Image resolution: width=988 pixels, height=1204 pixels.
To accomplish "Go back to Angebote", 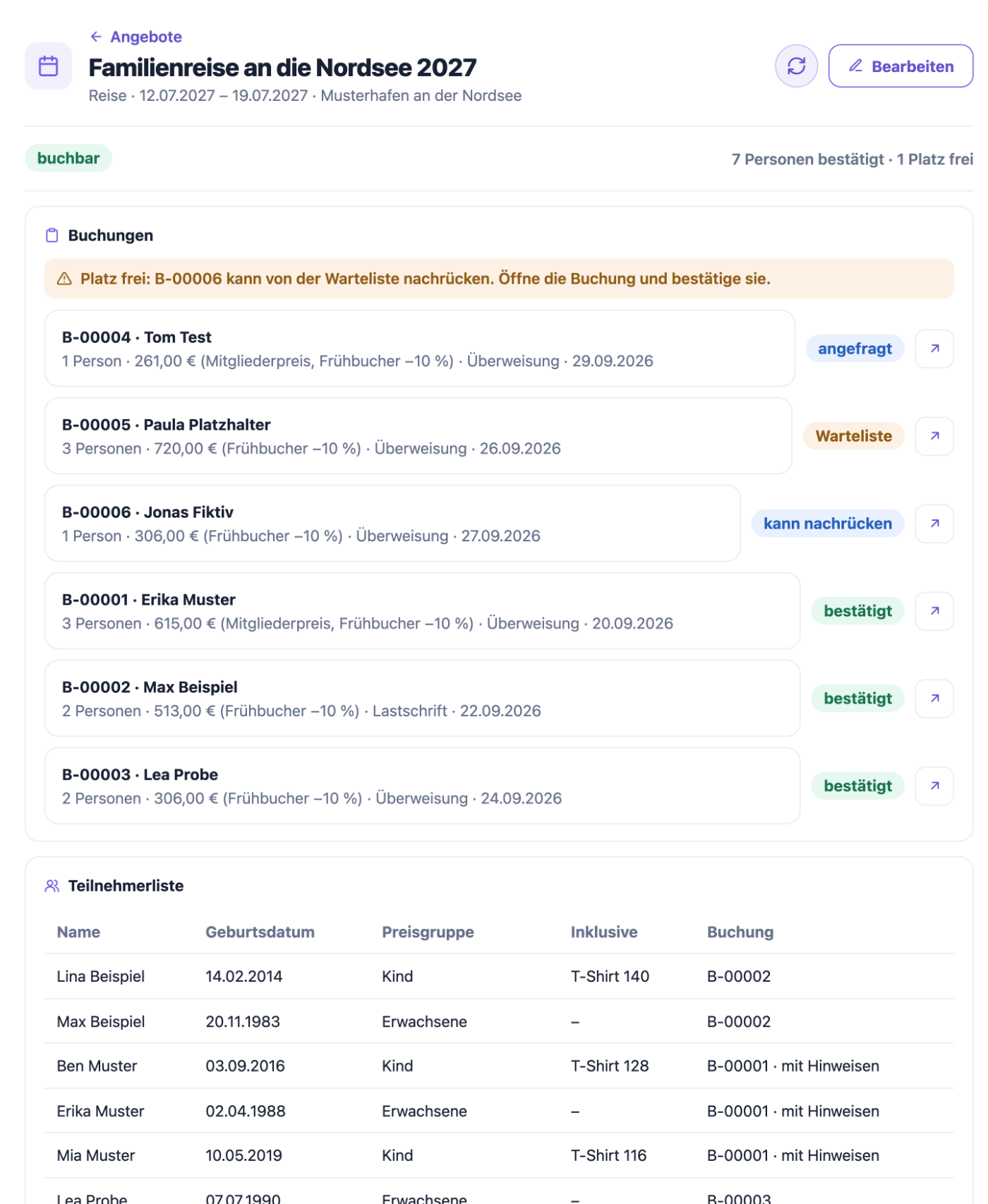I will pyautogui.click(x=136, y=37).
